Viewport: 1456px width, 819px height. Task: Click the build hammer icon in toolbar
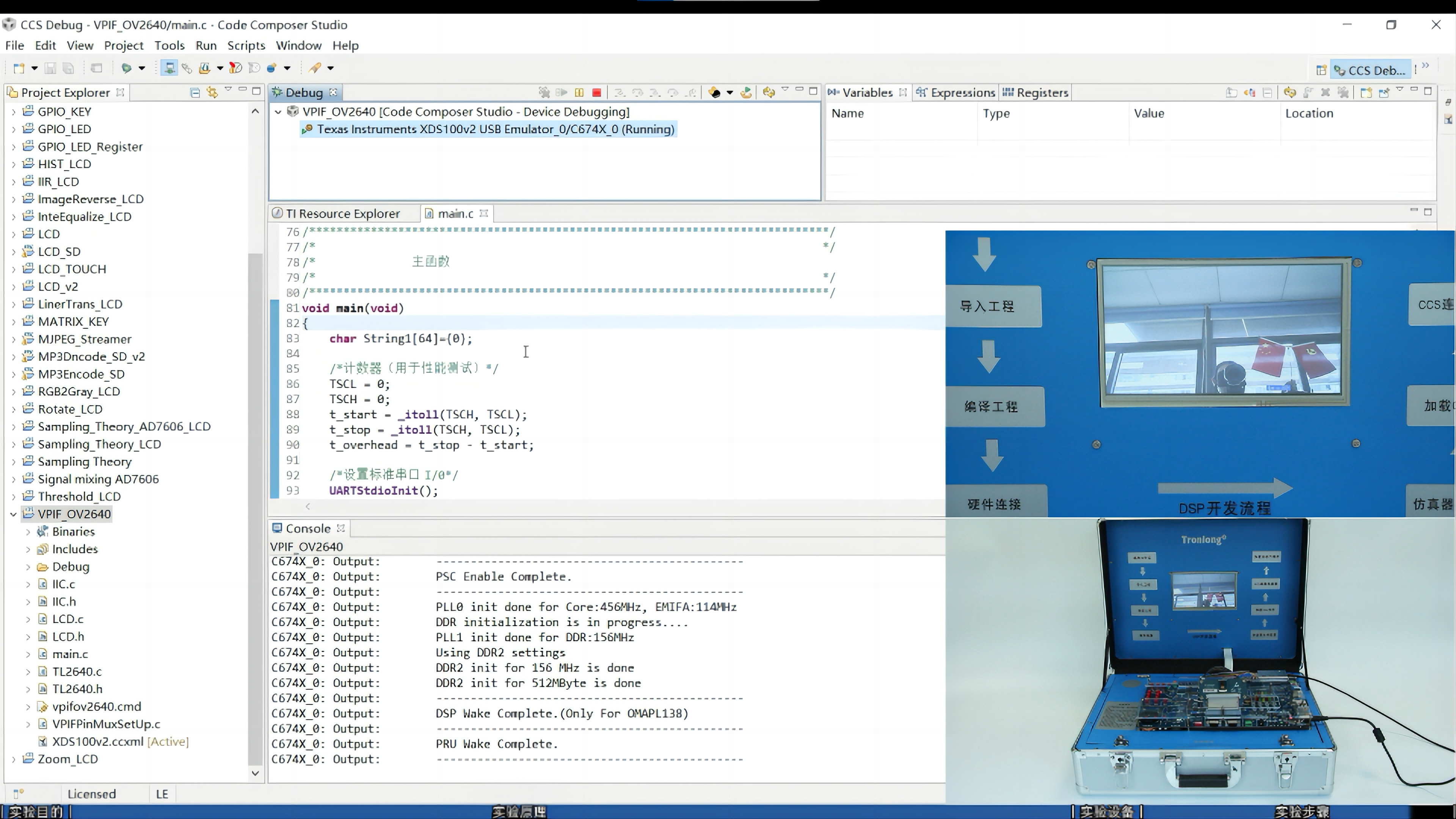coord(315,68)
